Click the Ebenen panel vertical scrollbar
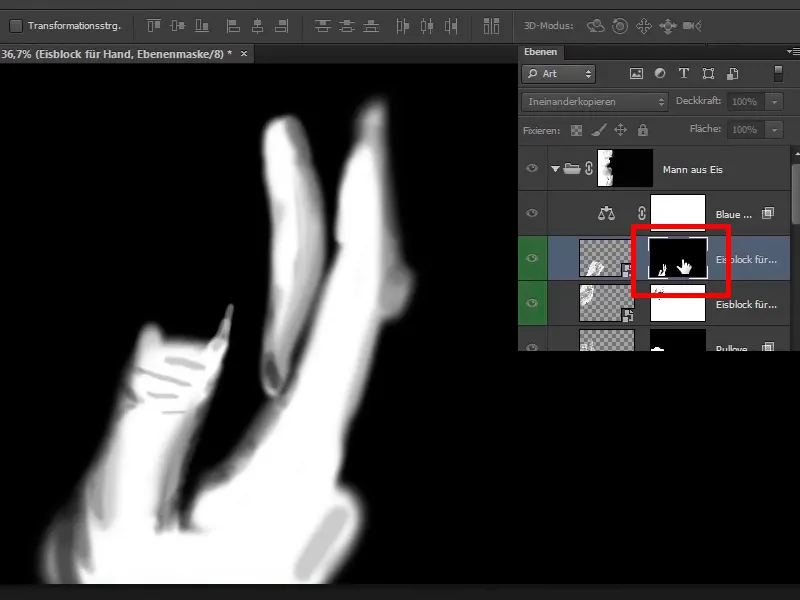Screen dimensions: 800x600 pyautogui.click(x=795, y=193)
